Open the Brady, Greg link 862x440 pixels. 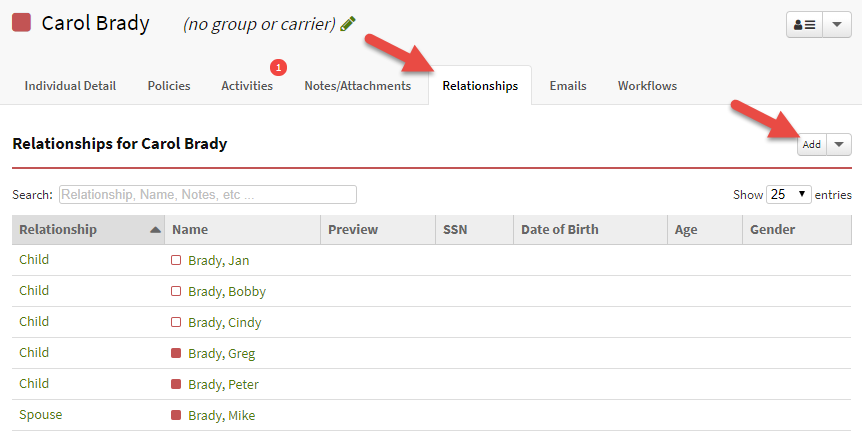pos(222,354)
